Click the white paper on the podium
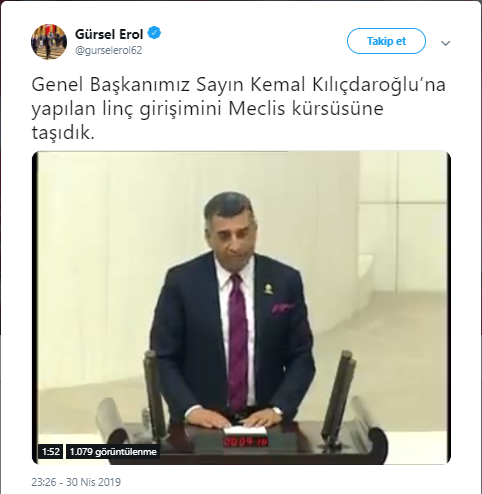This screenshot has height=494, width=482. point(245,430)
